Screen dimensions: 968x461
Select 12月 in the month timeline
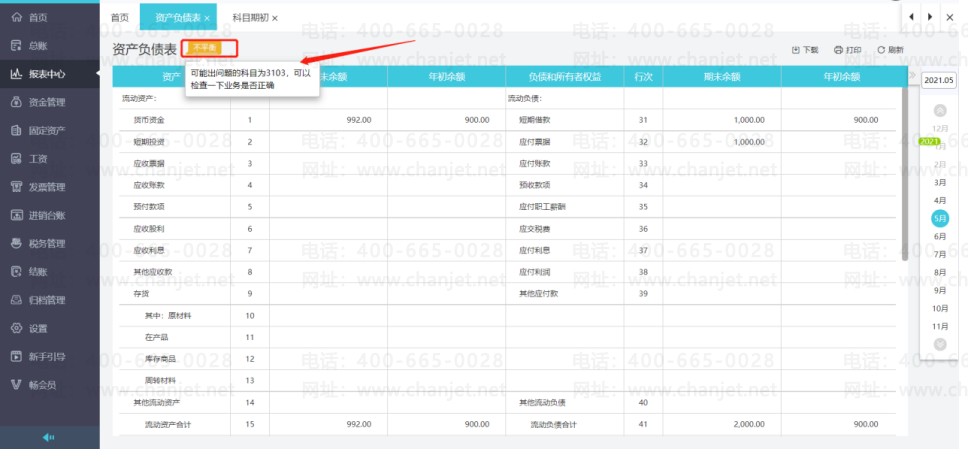pyautogui.click(x=940, y=128)
